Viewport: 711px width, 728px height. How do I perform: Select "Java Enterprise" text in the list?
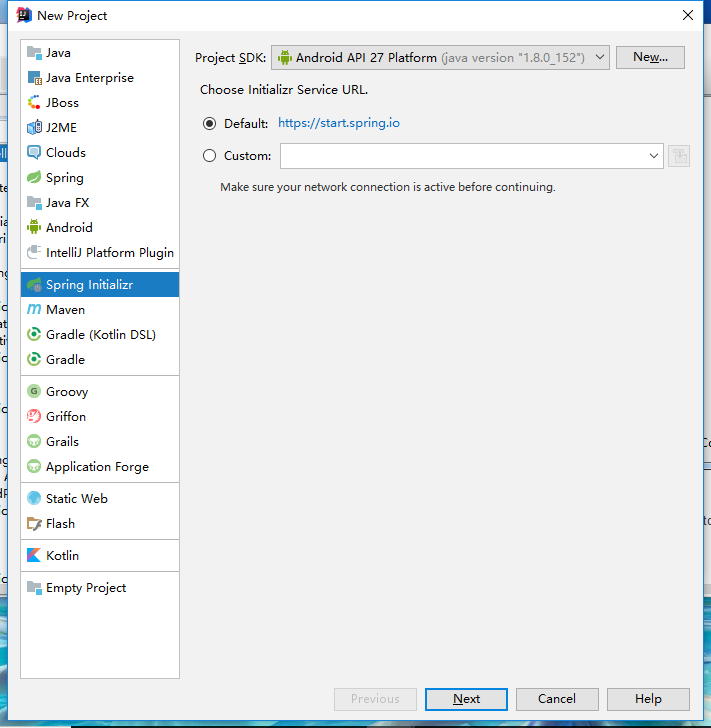(x=90, y=78)
